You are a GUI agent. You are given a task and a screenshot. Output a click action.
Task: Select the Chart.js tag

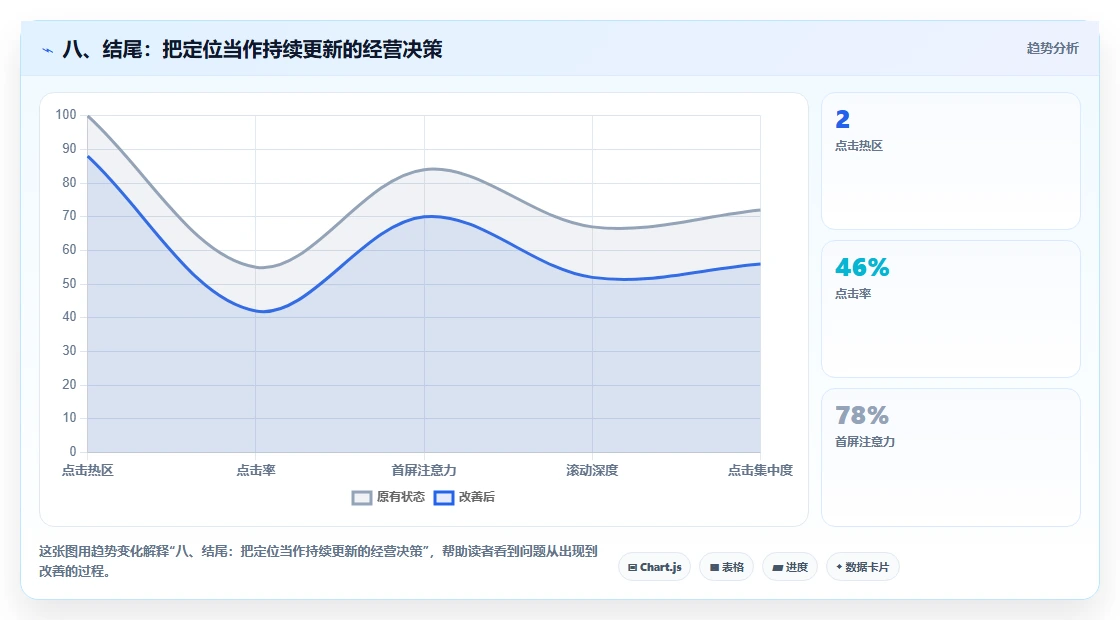[x=654, y=567]
